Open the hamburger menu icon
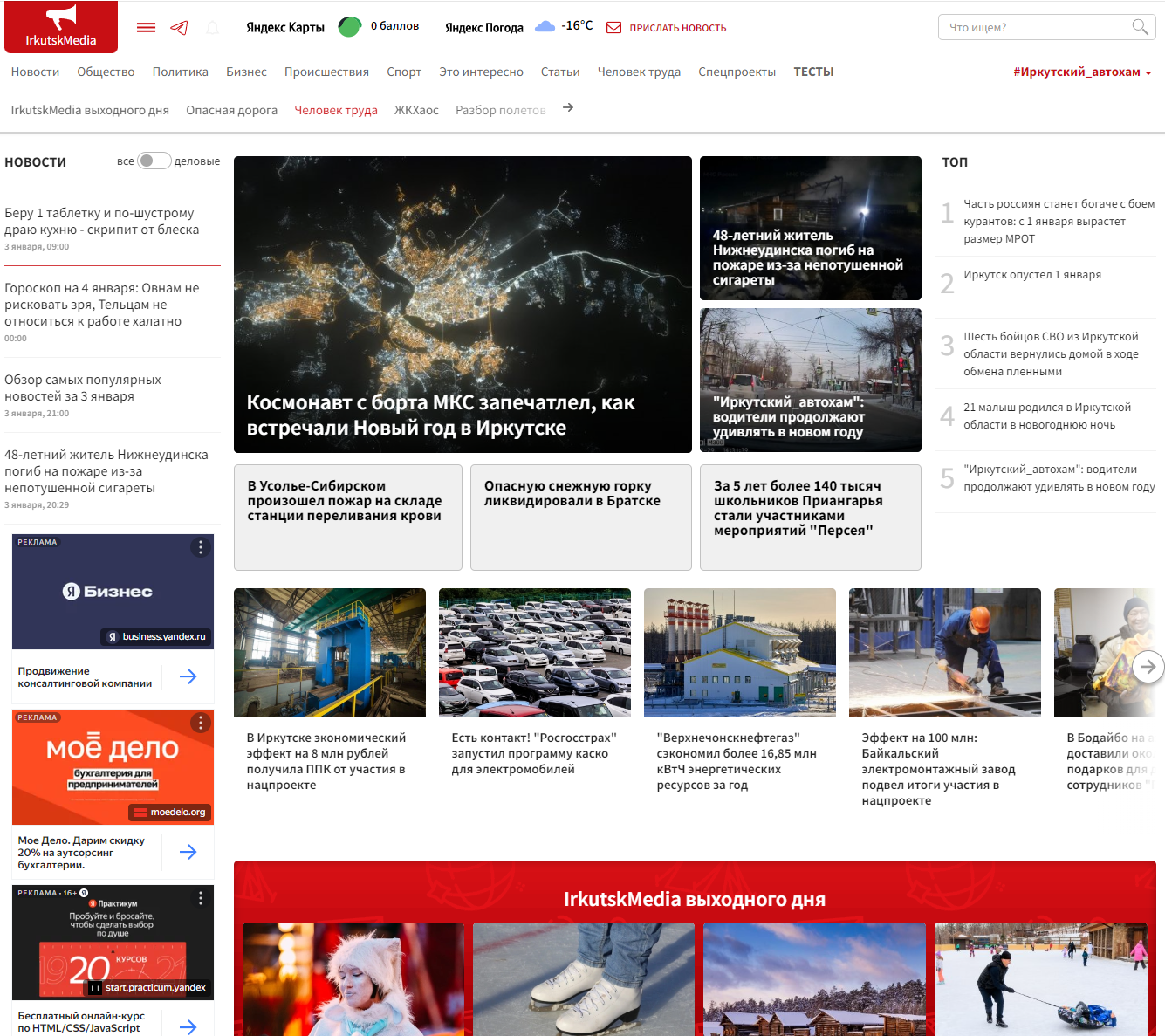 click(x=147, y=28)
